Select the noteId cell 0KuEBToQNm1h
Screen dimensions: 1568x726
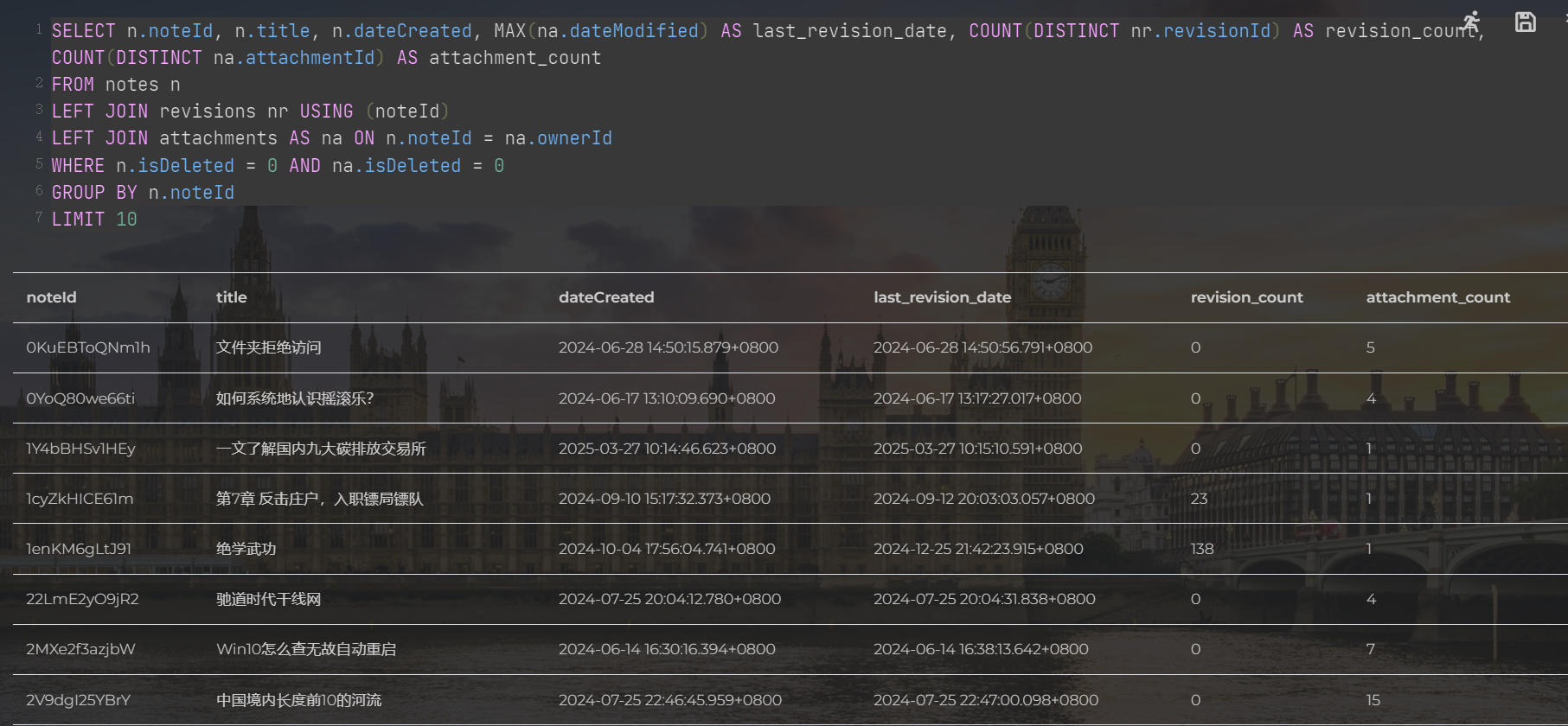click(x=88, y=347)
